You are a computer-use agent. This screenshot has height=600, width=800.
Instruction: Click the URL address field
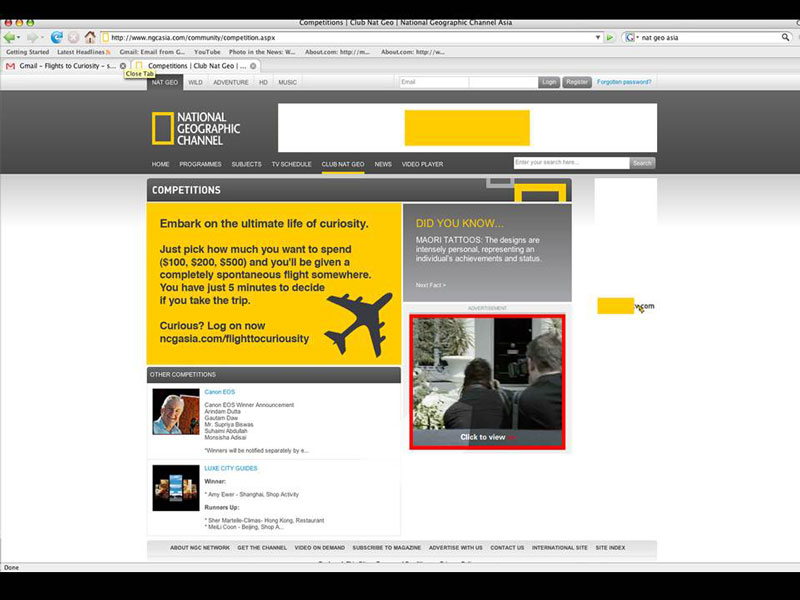point(352,37)
